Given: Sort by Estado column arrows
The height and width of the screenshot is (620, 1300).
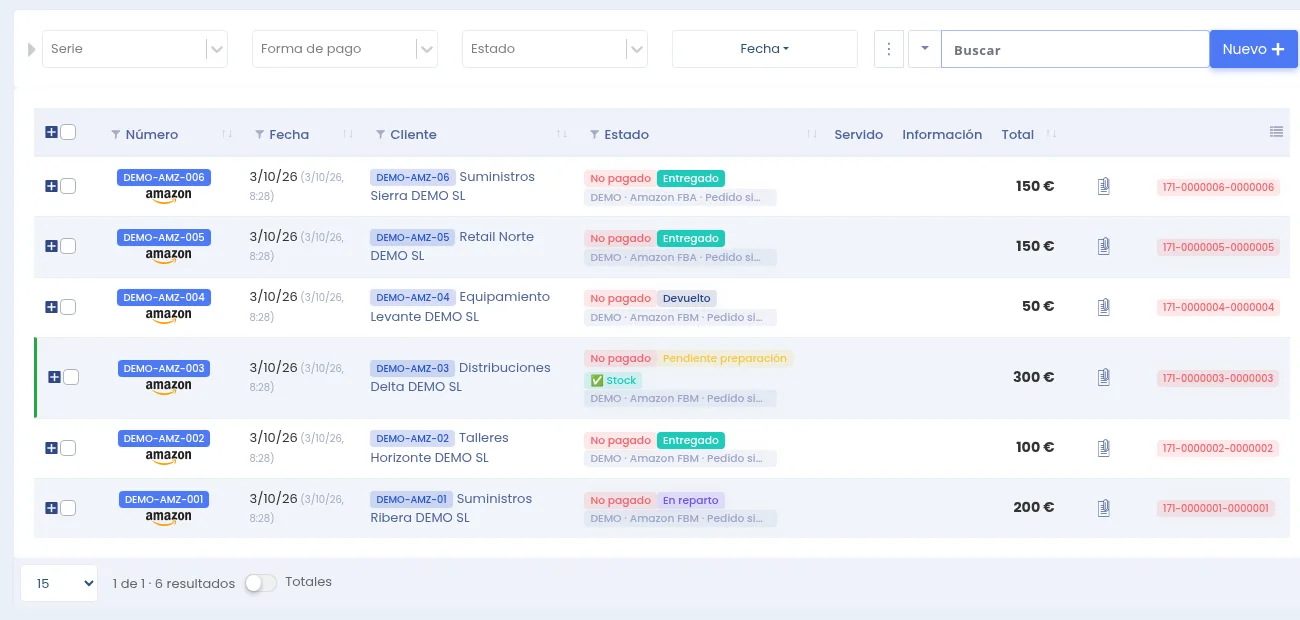Looking at the screenshot, I should (x=812, y=134).
